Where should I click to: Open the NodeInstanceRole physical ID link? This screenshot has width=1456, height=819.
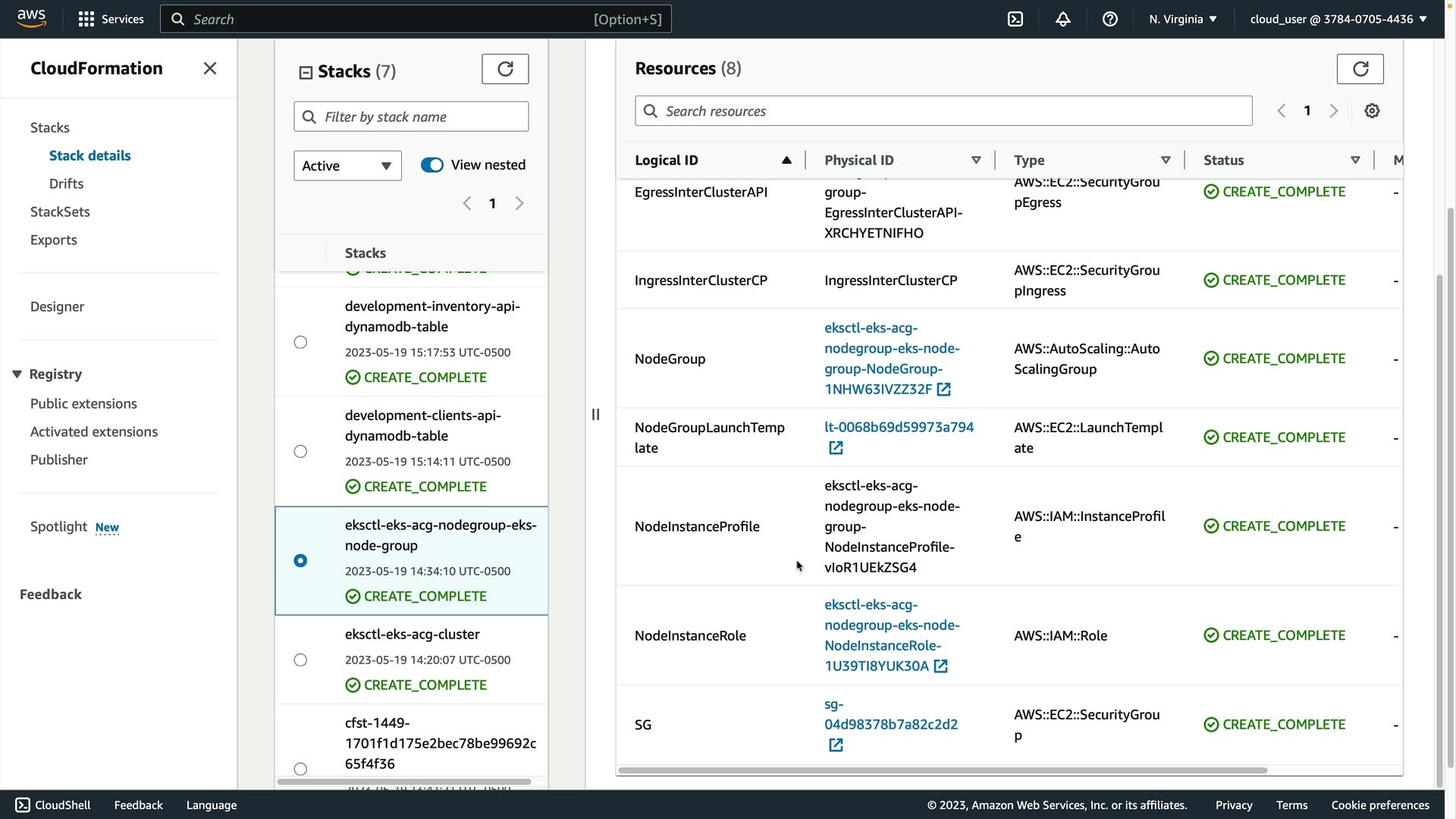pyautogui.click(x=891, y=635)
